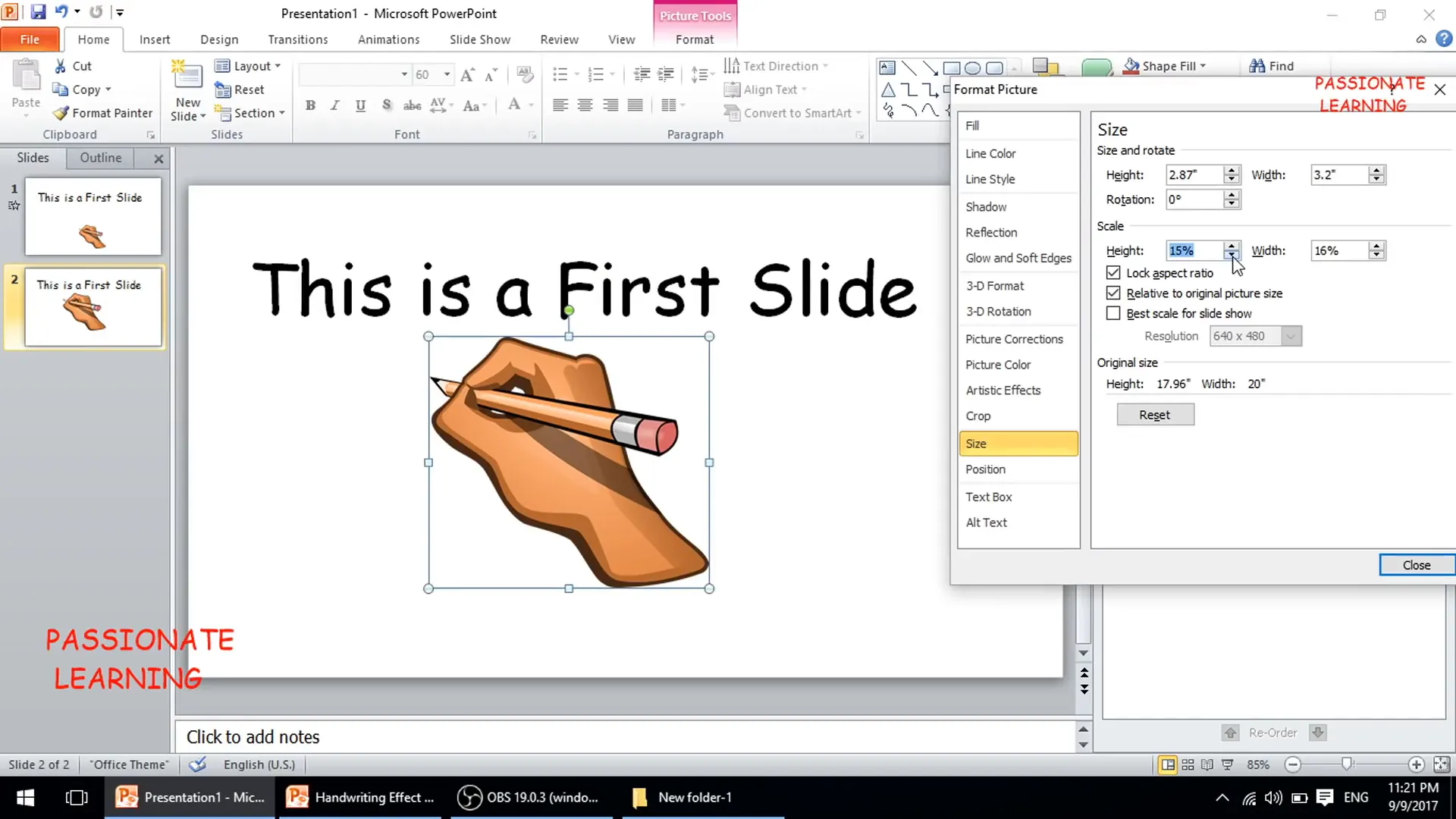
Task: Toggle Bold formatting
Action: click(310, 105)
